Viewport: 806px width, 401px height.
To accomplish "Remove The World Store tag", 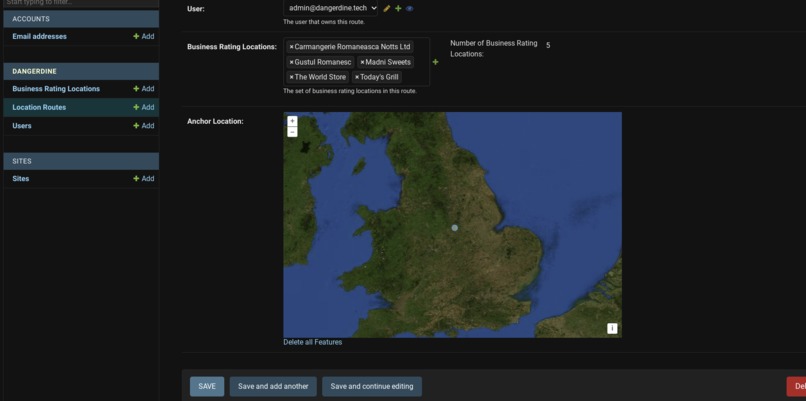I will tap(291, 77).
